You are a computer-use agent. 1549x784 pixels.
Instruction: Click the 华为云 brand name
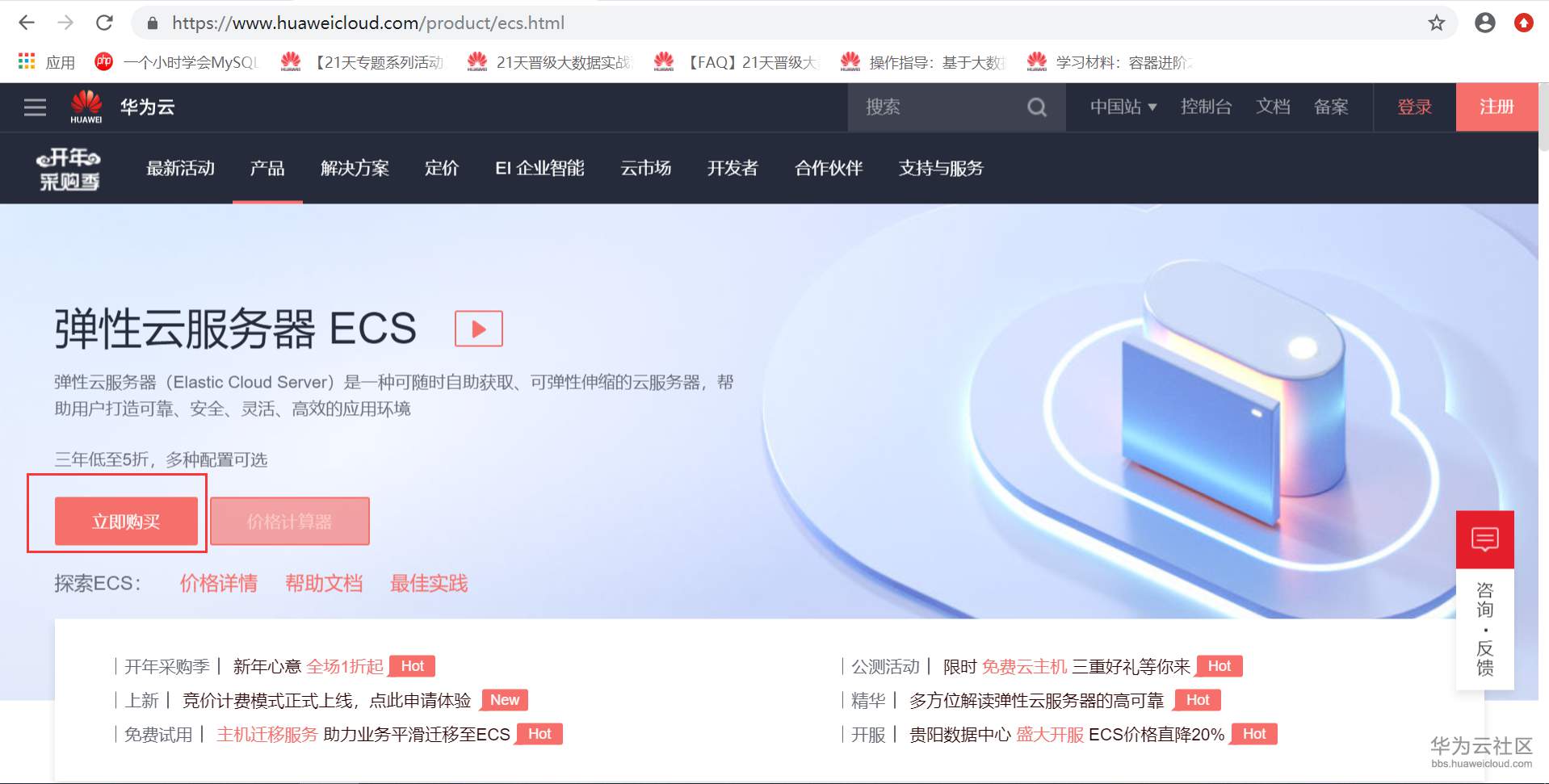147,107
